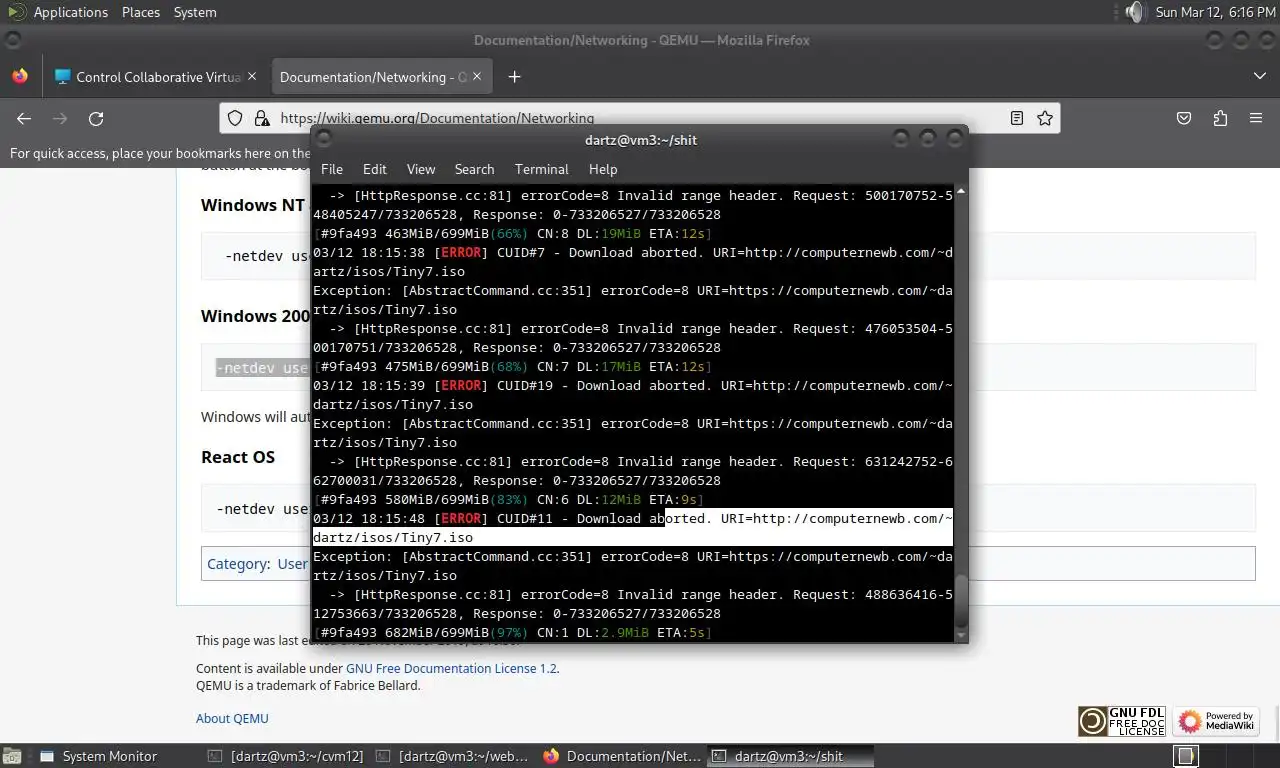Open the Places menu
This screenshot has height=768, width=1280.
click(141, 12)
